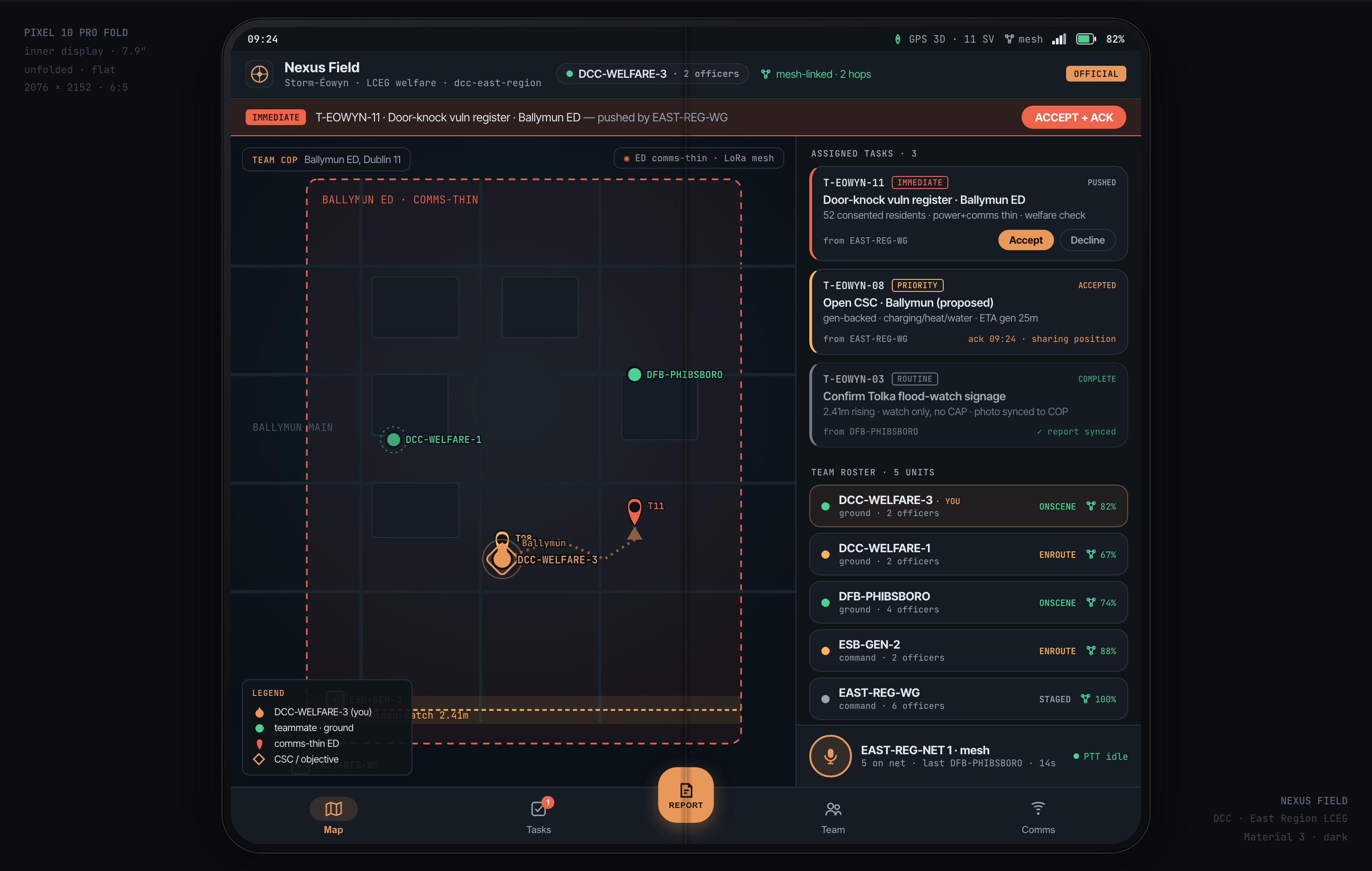Tap mesh icon in DFB-PHIBSBORO roster row
Viewport: 1372px width, 871px height.
point(1091,603)
